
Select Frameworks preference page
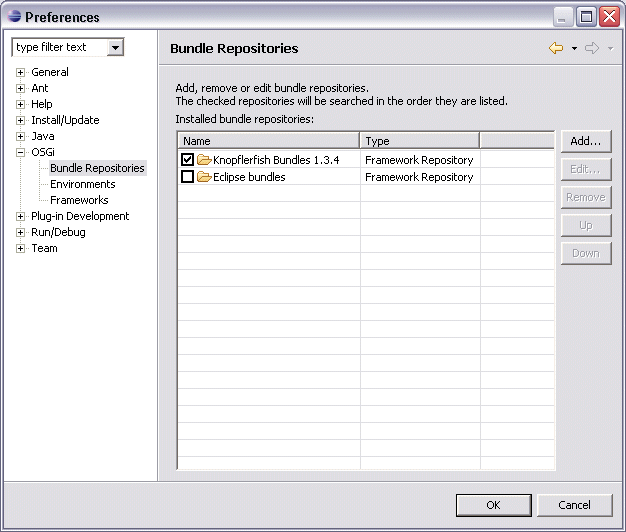click(79, 200)
